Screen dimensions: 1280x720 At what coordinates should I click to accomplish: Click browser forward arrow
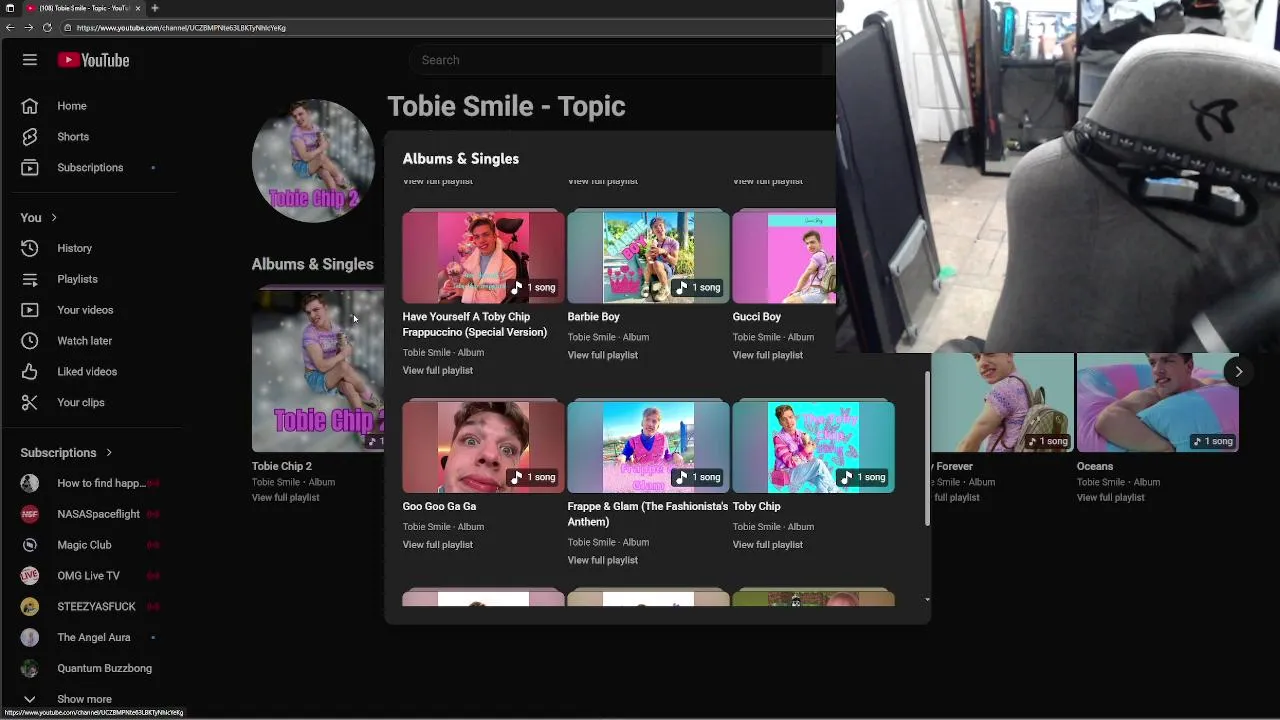click(28, 28)
